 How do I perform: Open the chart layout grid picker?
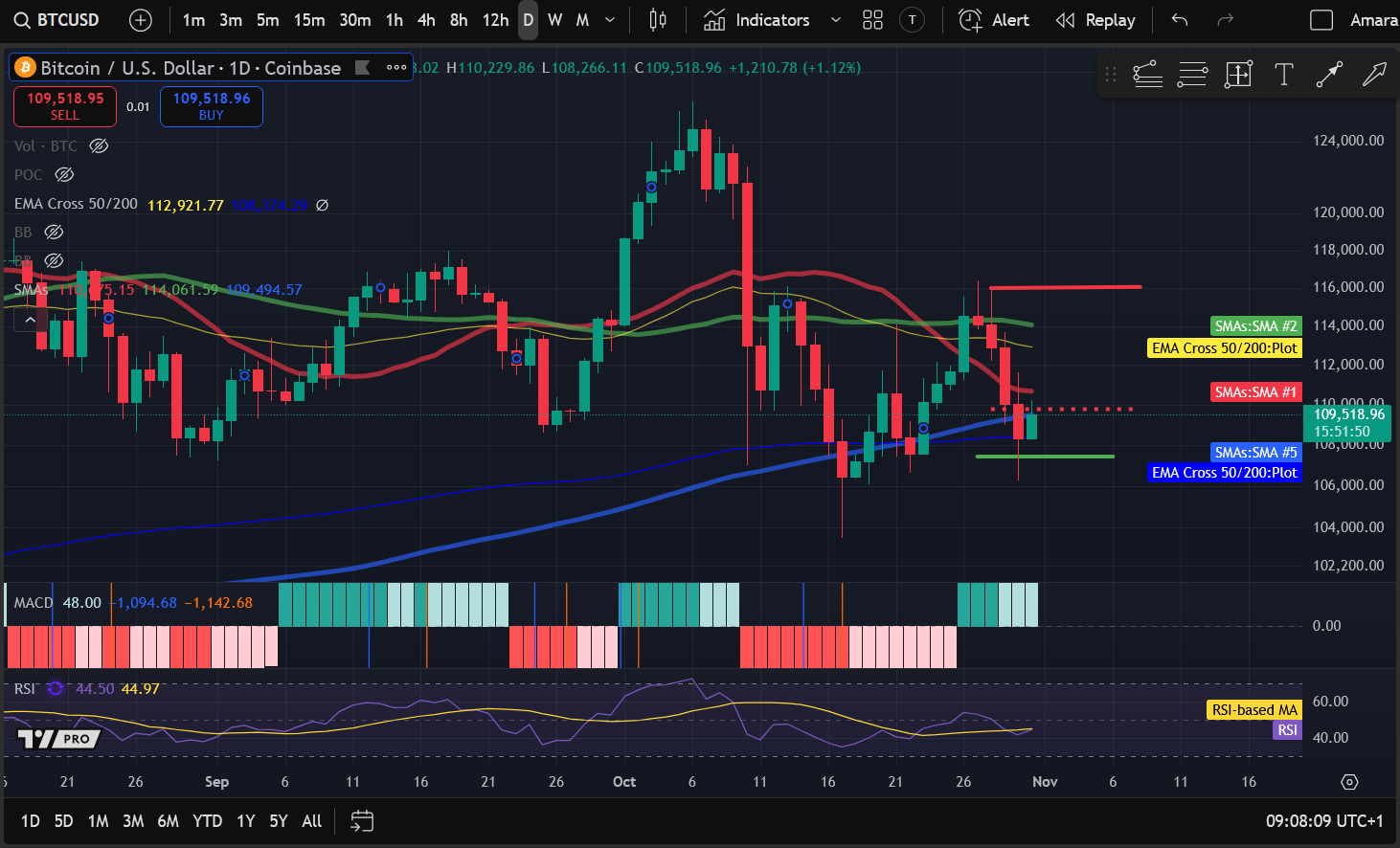tap(871, 19)
